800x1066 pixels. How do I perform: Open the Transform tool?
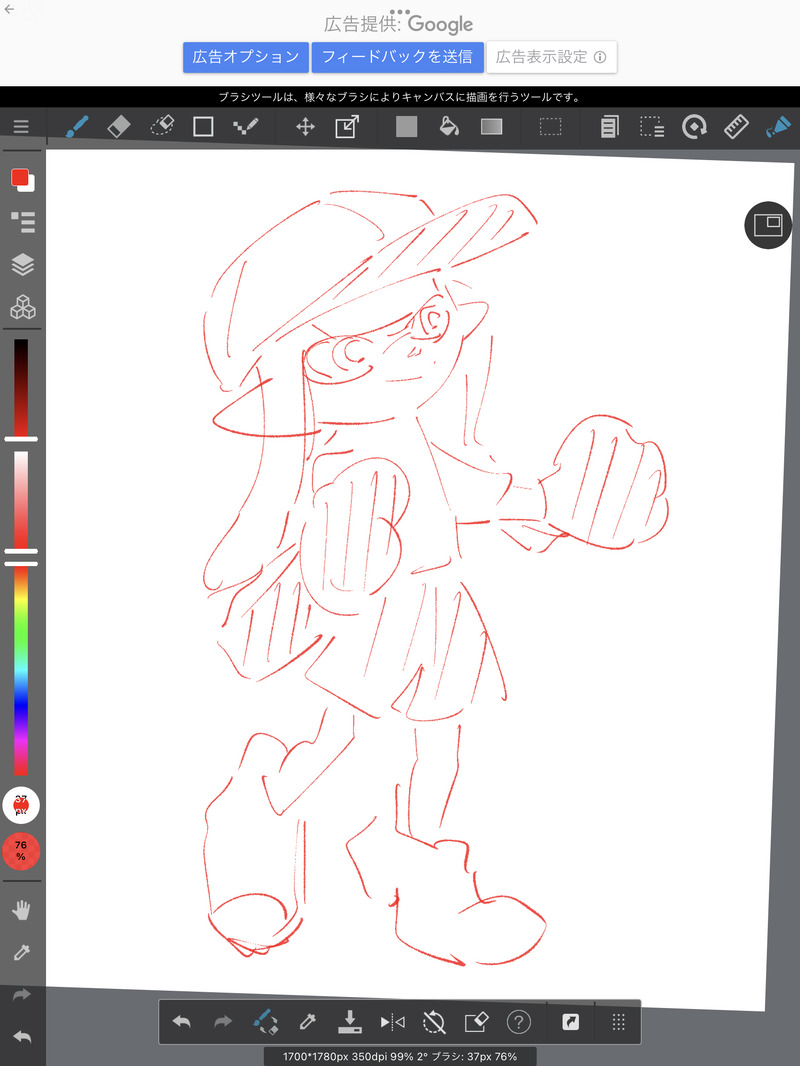tap(347, 126)
